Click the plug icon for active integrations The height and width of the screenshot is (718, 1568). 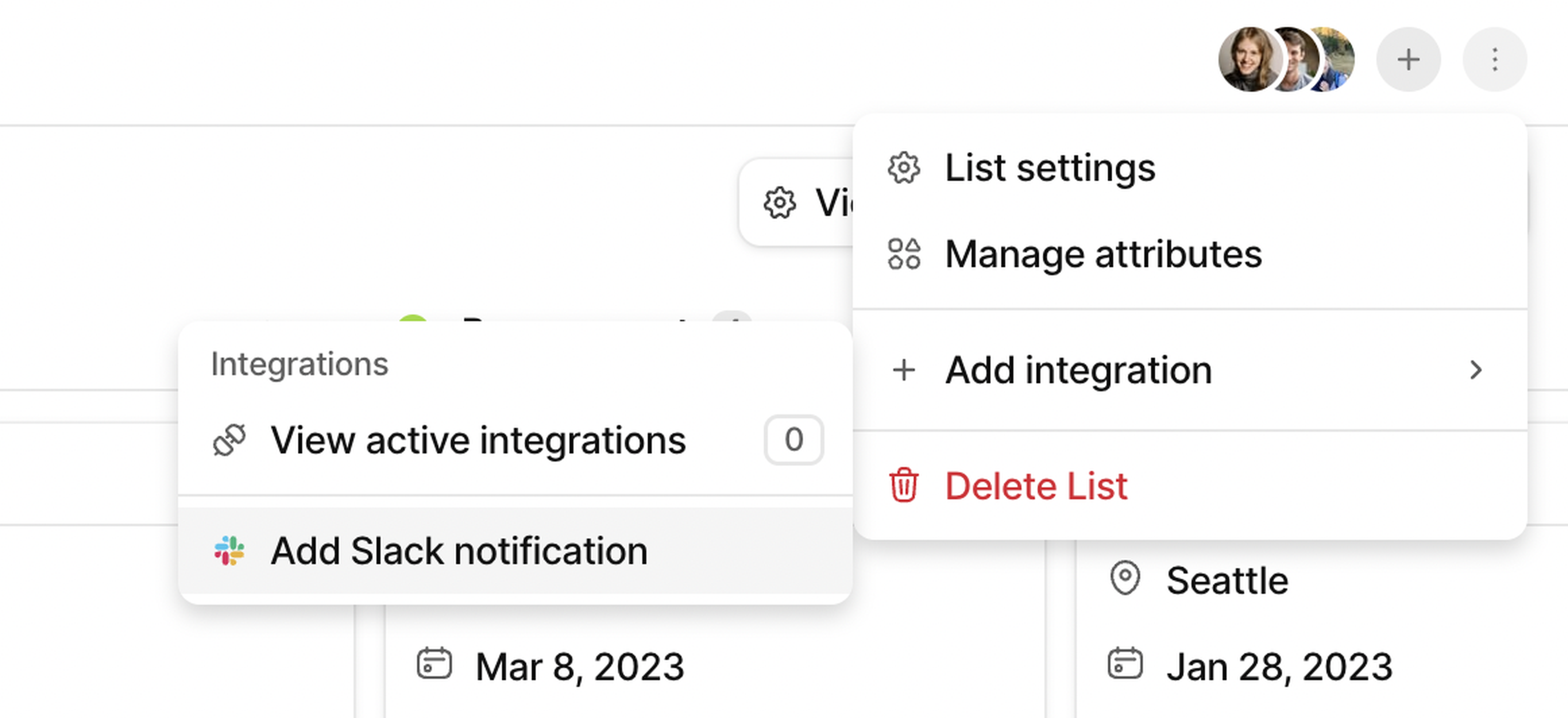coord(229,440)
